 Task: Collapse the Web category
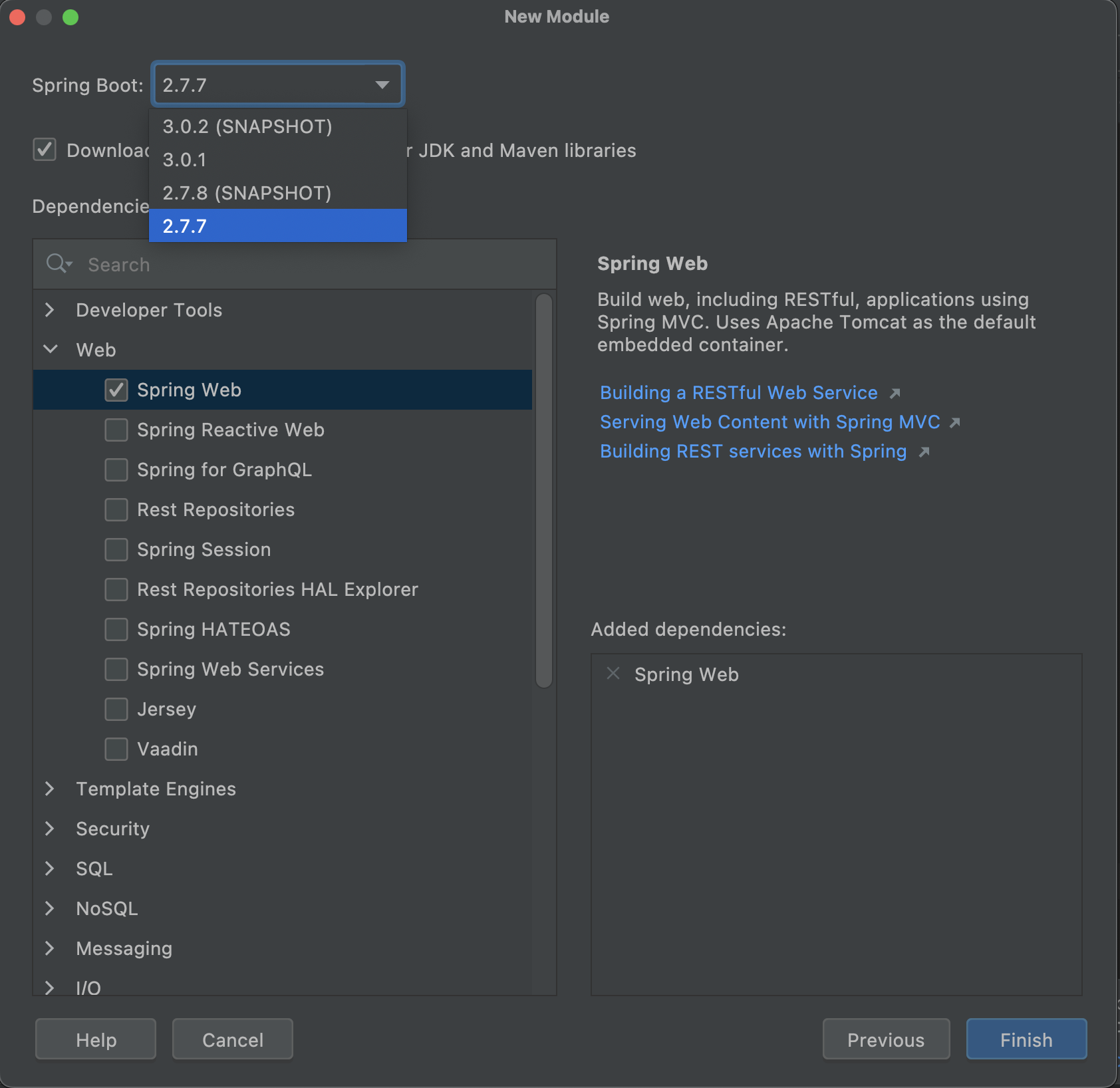coord(50,349)
